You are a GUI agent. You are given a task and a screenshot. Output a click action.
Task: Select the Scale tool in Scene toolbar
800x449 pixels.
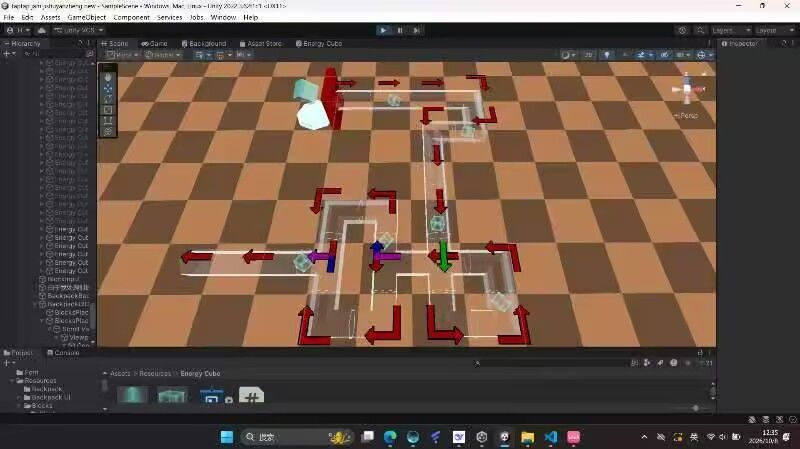pos(108,110)
